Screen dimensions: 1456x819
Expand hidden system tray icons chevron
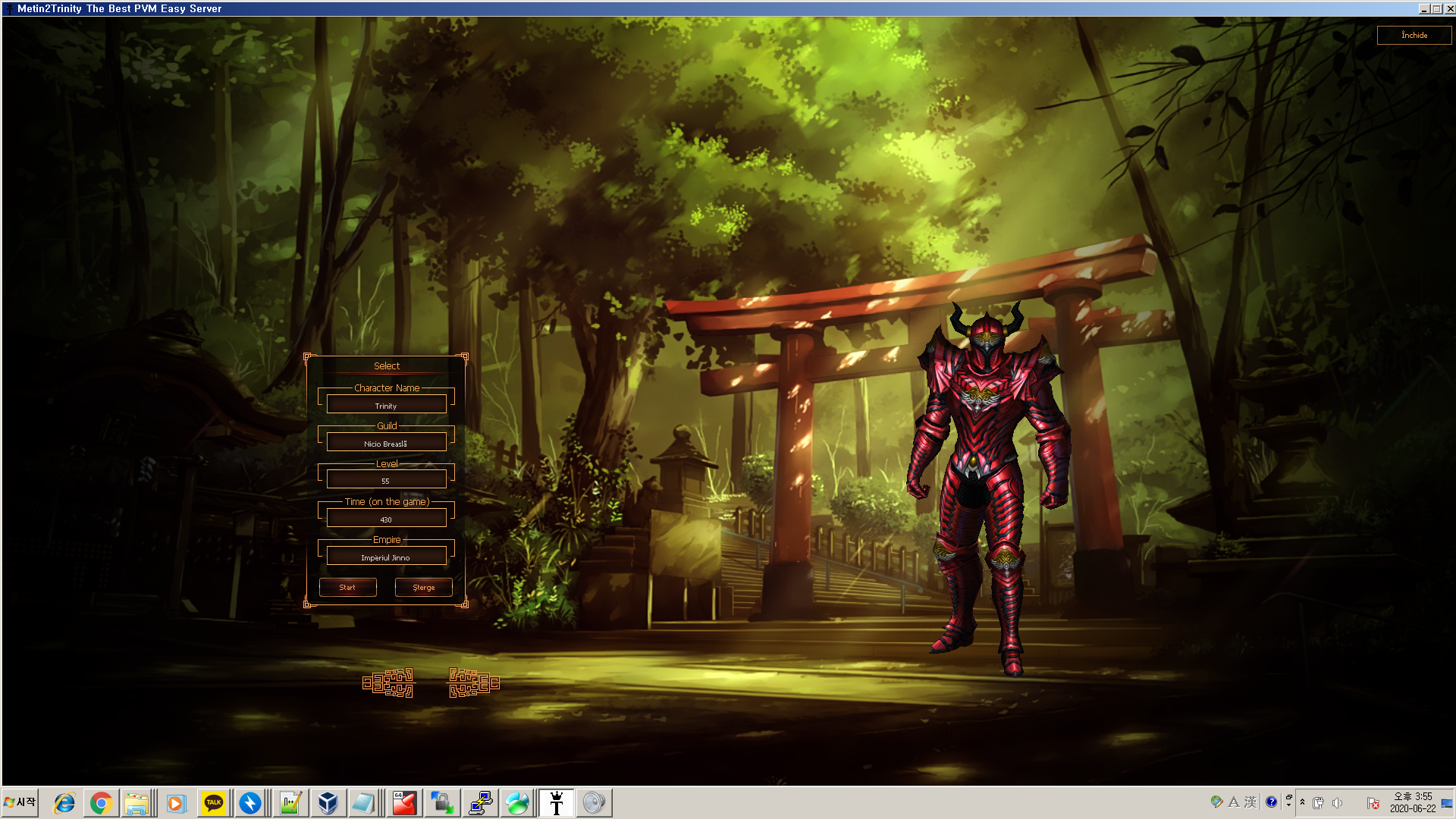[x=1303, y=802]
